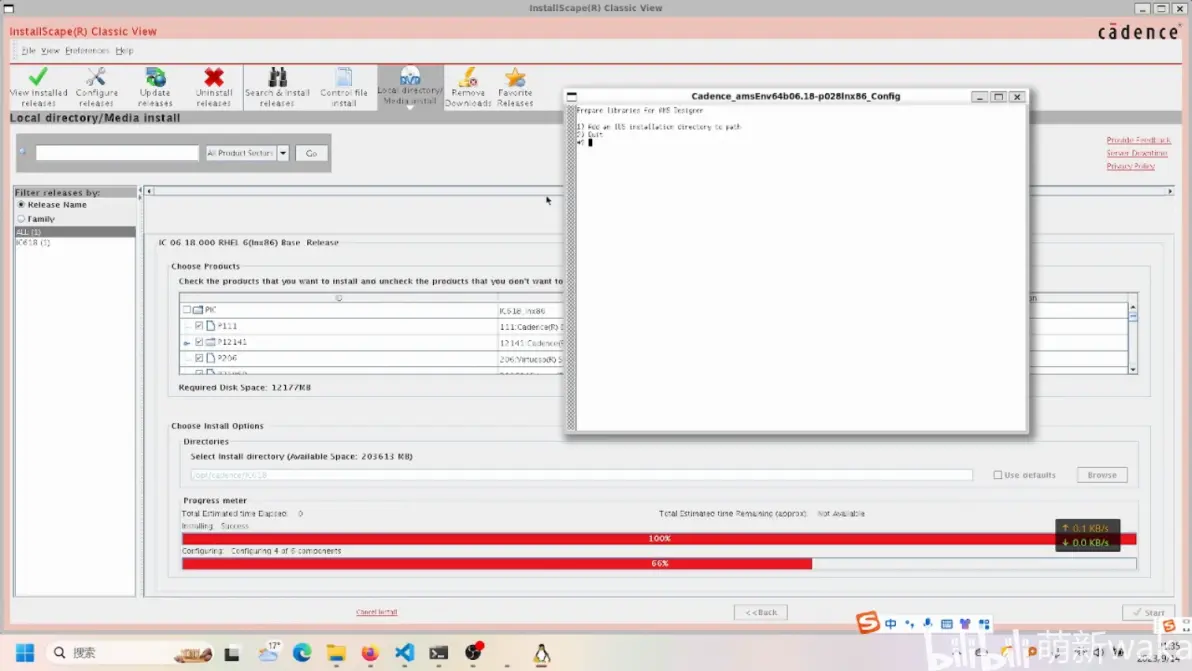This screenshot has height=671, width=1192.
Task: Click the Installing progress bar at 100%
Action: pyautogui.click(x=659, y=539)
